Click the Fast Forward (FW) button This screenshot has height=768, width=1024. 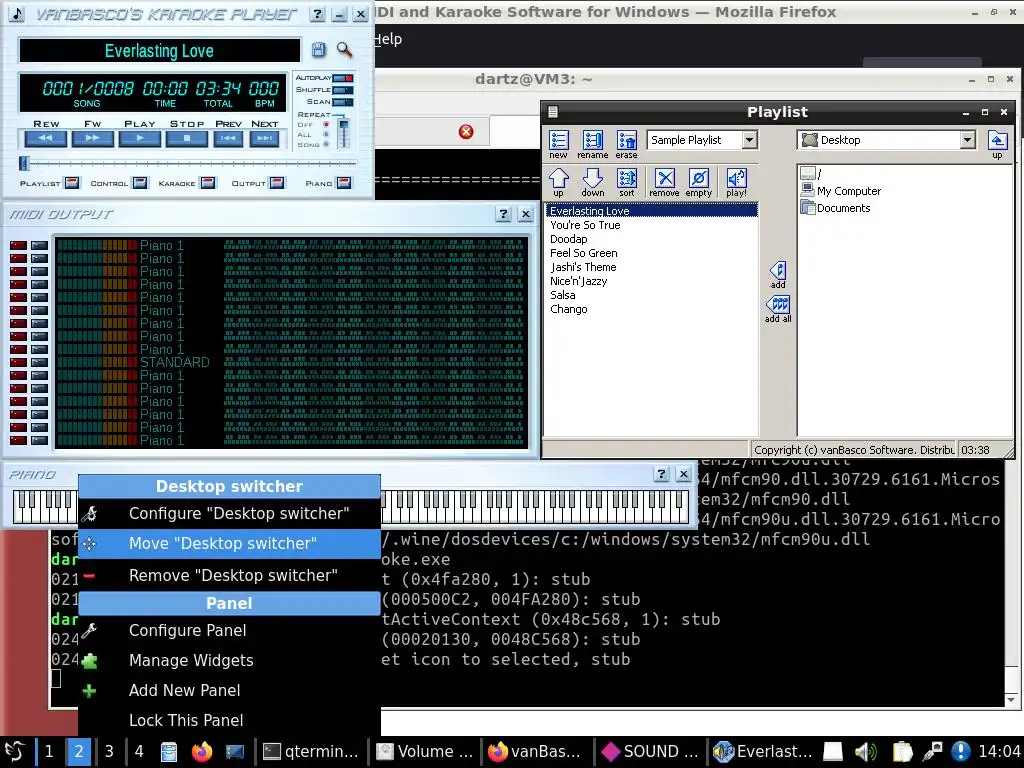pyautogui.click(x=93, y=138)
